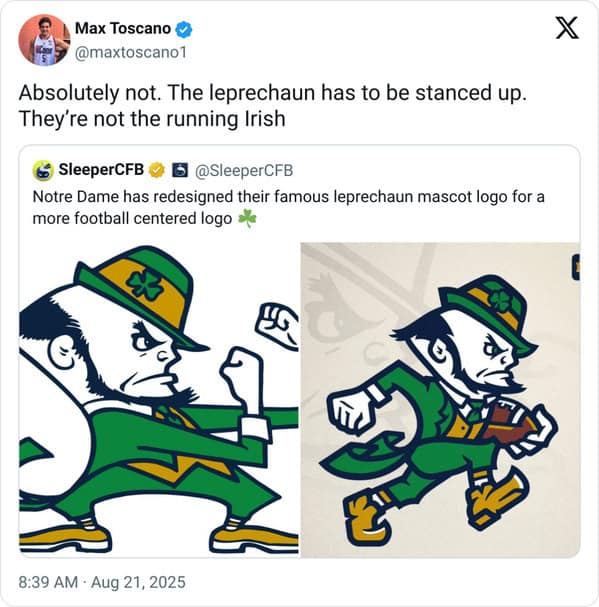Click the 8:39 AM · Aug 21, 2025 timestamp
599x607 pixels.
pos(102,582)
